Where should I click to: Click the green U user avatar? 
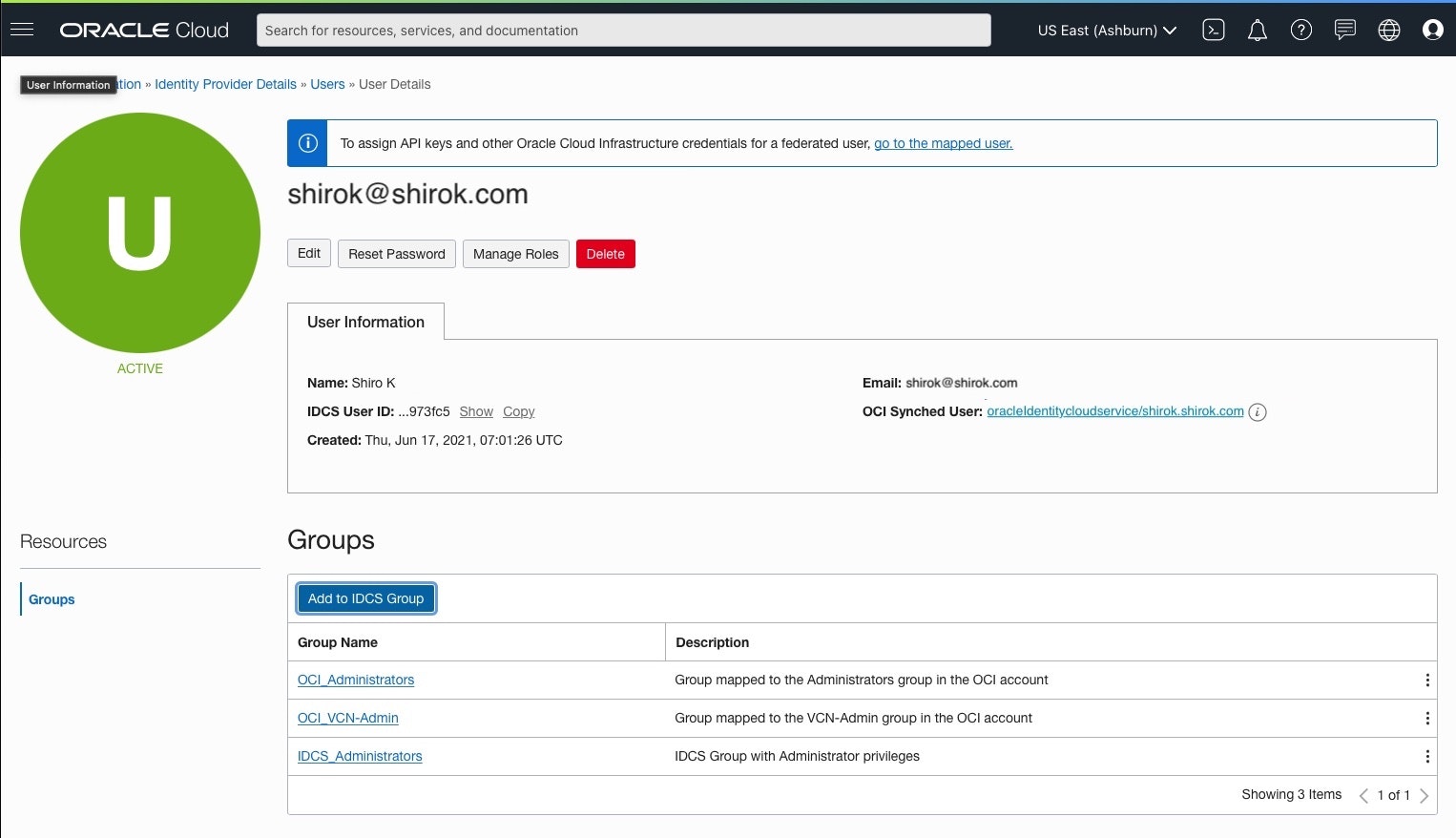coord(140,233)
